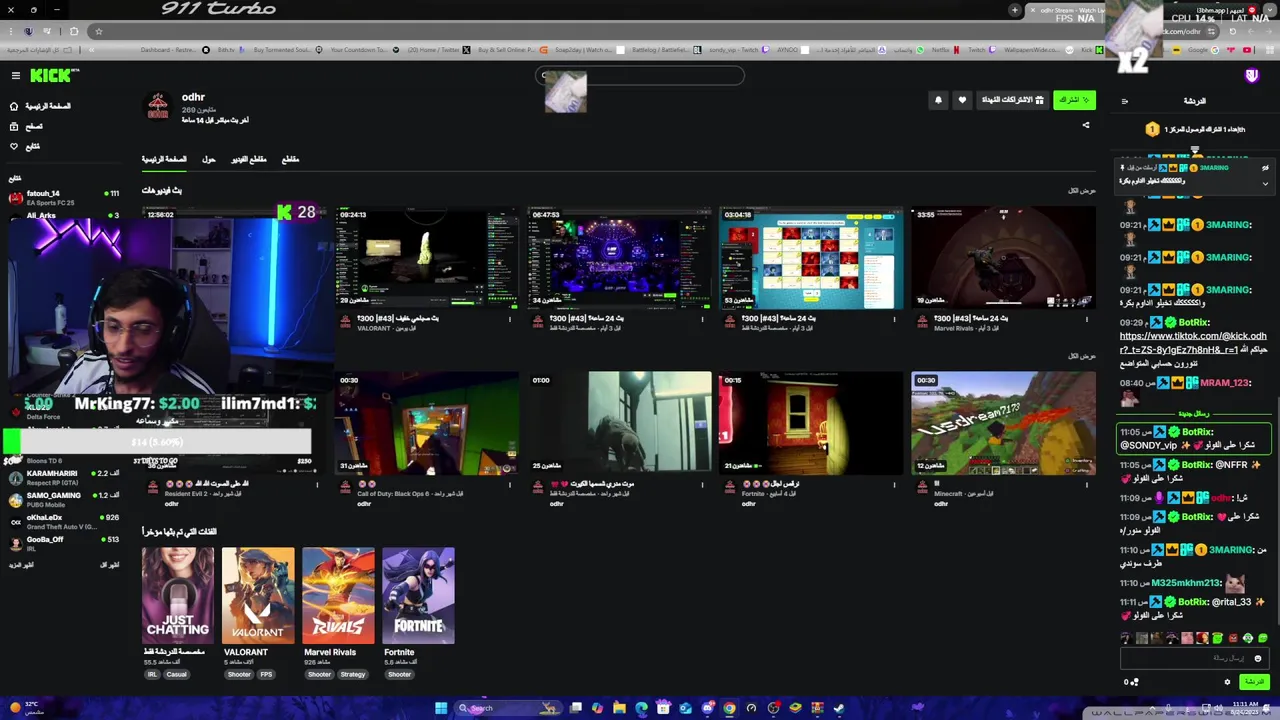Click the Kick search bar
Image resolution: width=1280 pixels, height=720 pixels.
[x=640, y=75]
